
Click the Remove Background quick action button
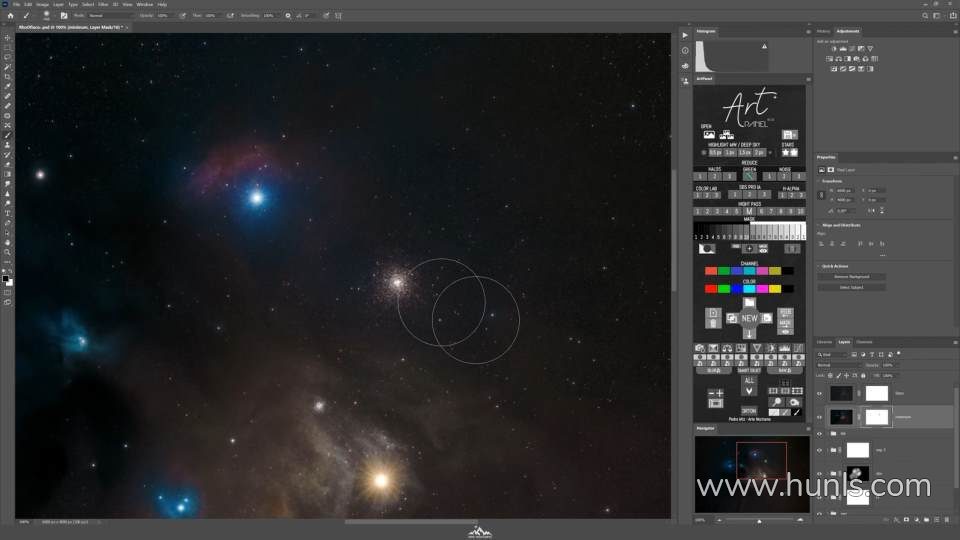tap(852, 277)
